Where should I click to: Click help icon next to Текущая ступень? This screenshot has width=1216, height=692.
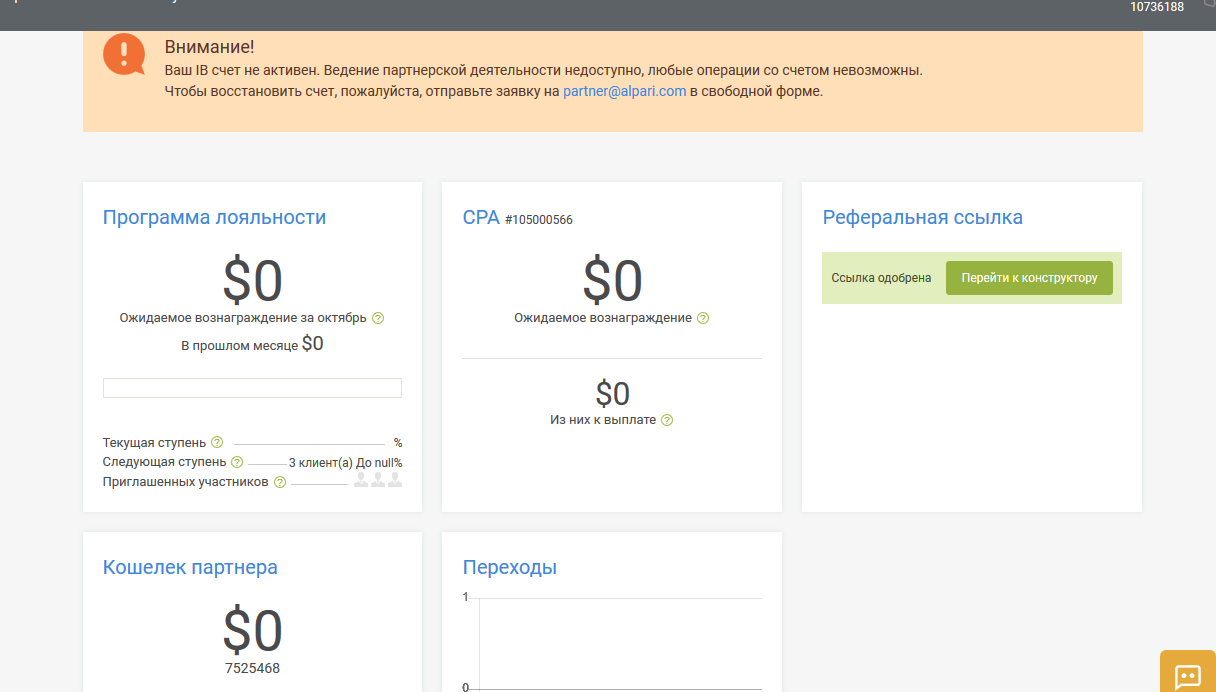click(217, 442)
